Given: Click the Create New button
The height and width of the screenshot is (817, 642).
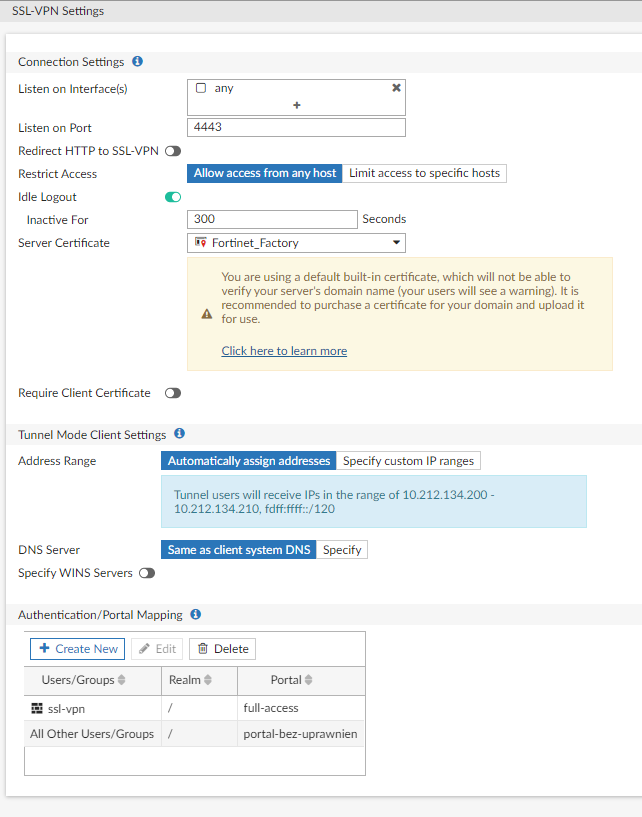Looking at the screenshot, I should 77,649.
